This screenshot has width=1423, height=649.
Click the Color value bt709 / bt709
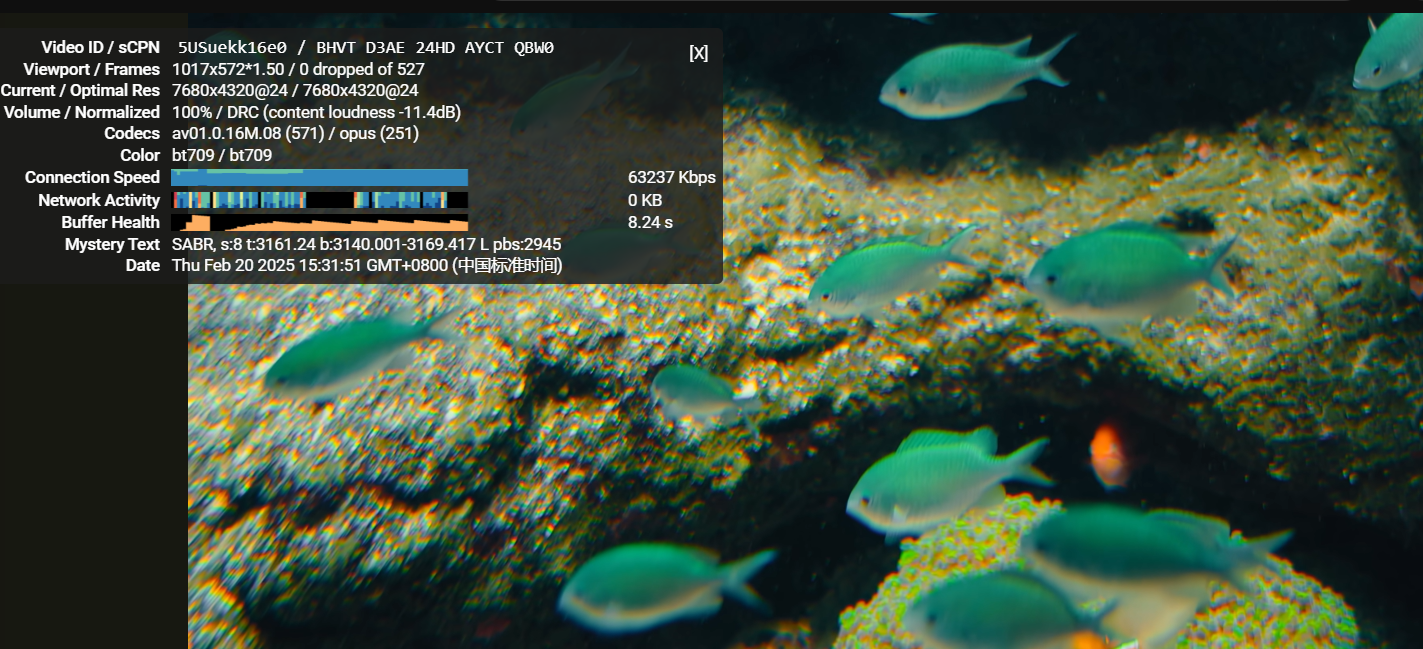tap(222, 155)
